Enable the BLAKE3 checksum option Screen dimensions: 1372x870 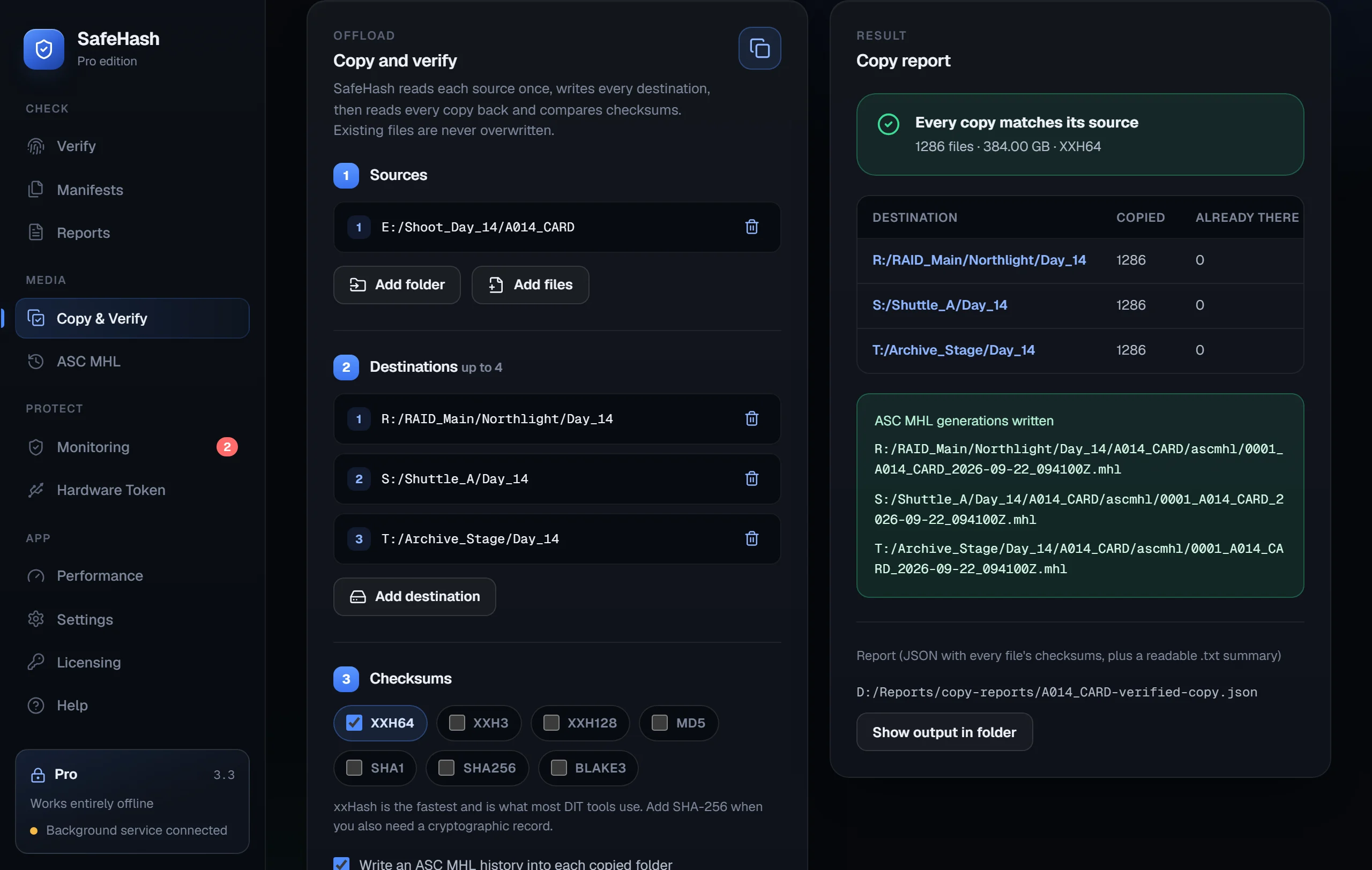pos(588,768)
